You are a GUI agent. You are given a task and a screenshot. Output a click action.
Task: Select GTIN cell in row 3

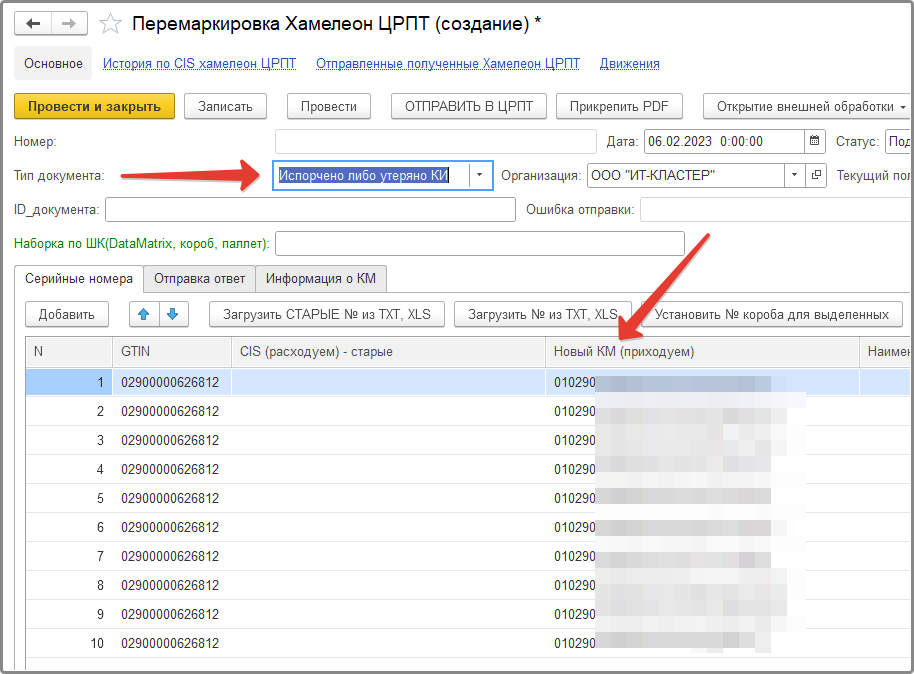(172, 440)
